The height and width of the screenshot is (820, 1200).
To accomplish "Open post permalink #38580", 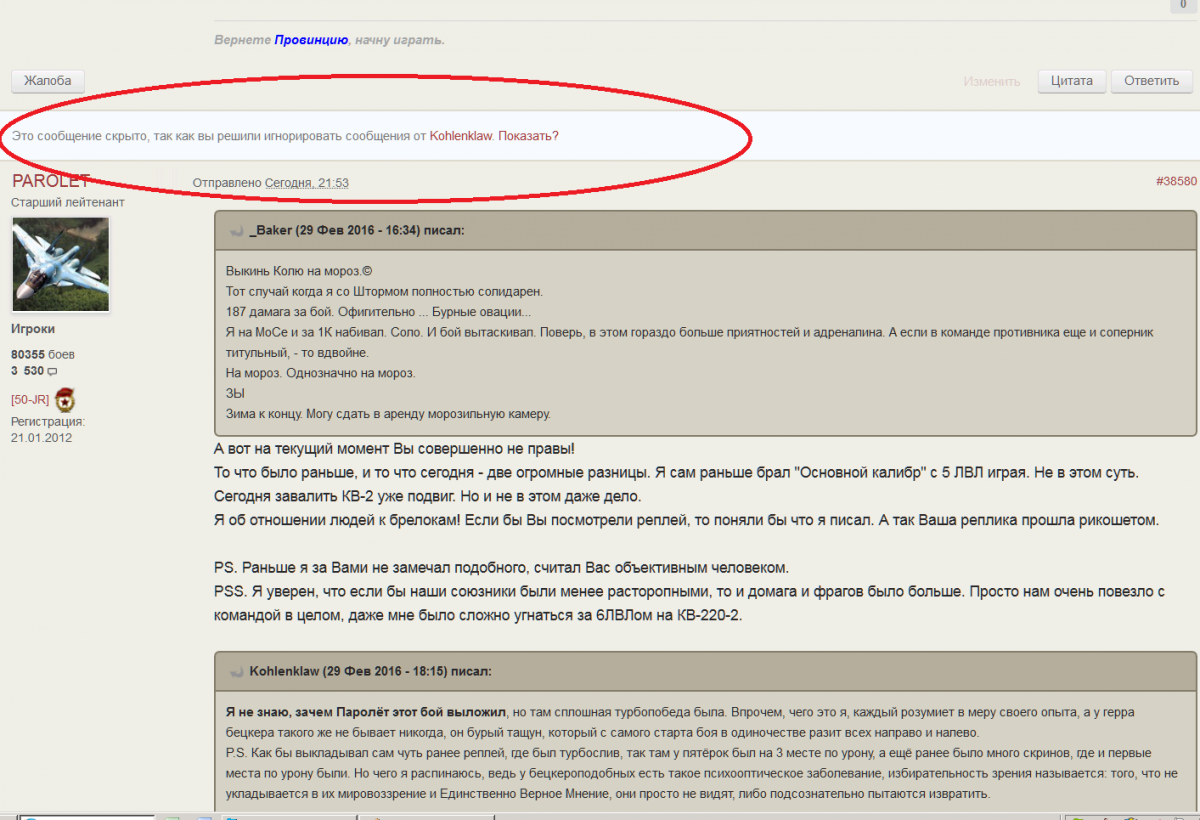I will pyautogui.click(x=1176, y=182).
